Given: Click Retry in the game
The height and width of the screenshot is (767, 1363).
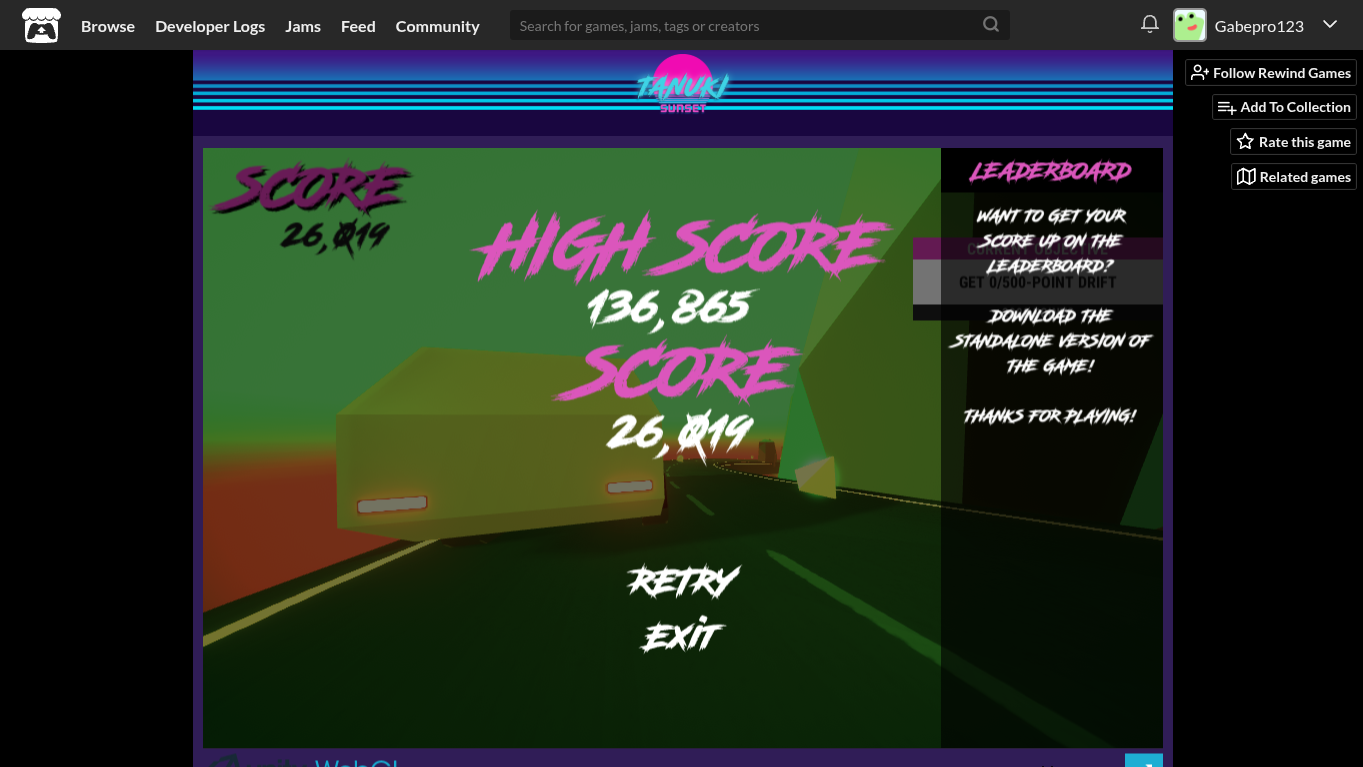Looking at the screenshot, I should [x=683, y=580].
